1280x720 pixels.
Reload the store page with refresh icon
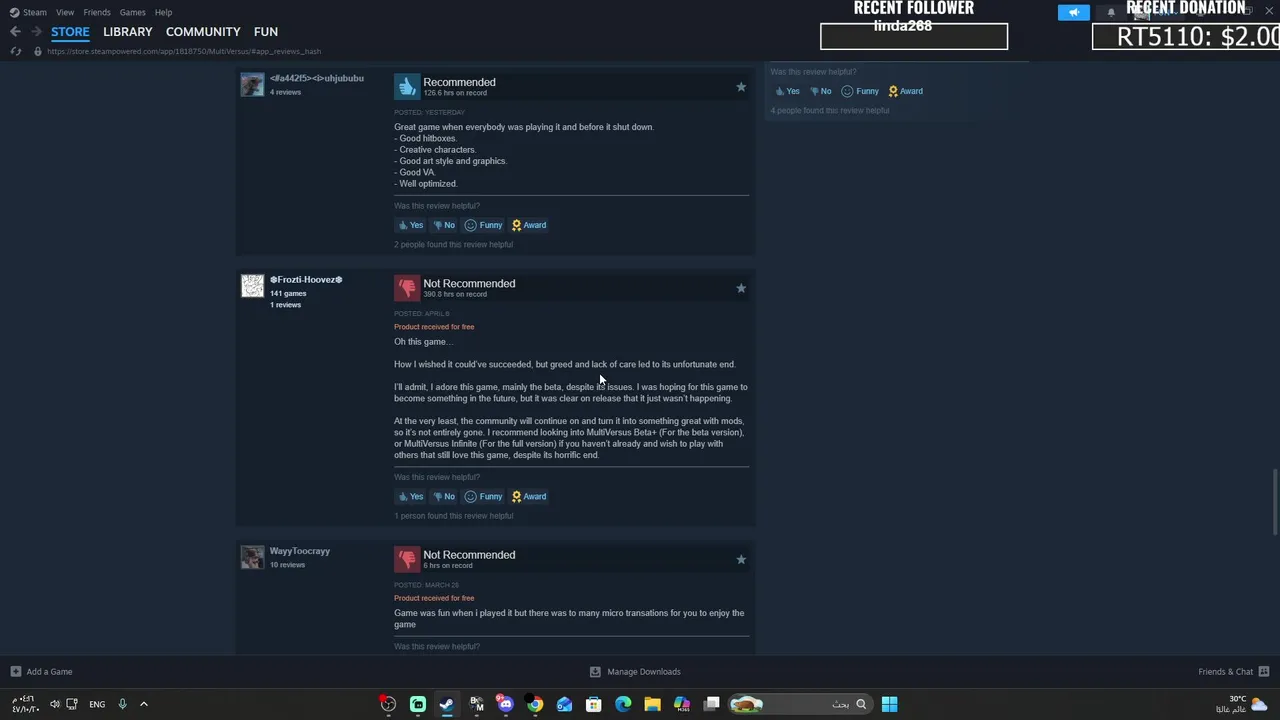(x=16, y=51)
